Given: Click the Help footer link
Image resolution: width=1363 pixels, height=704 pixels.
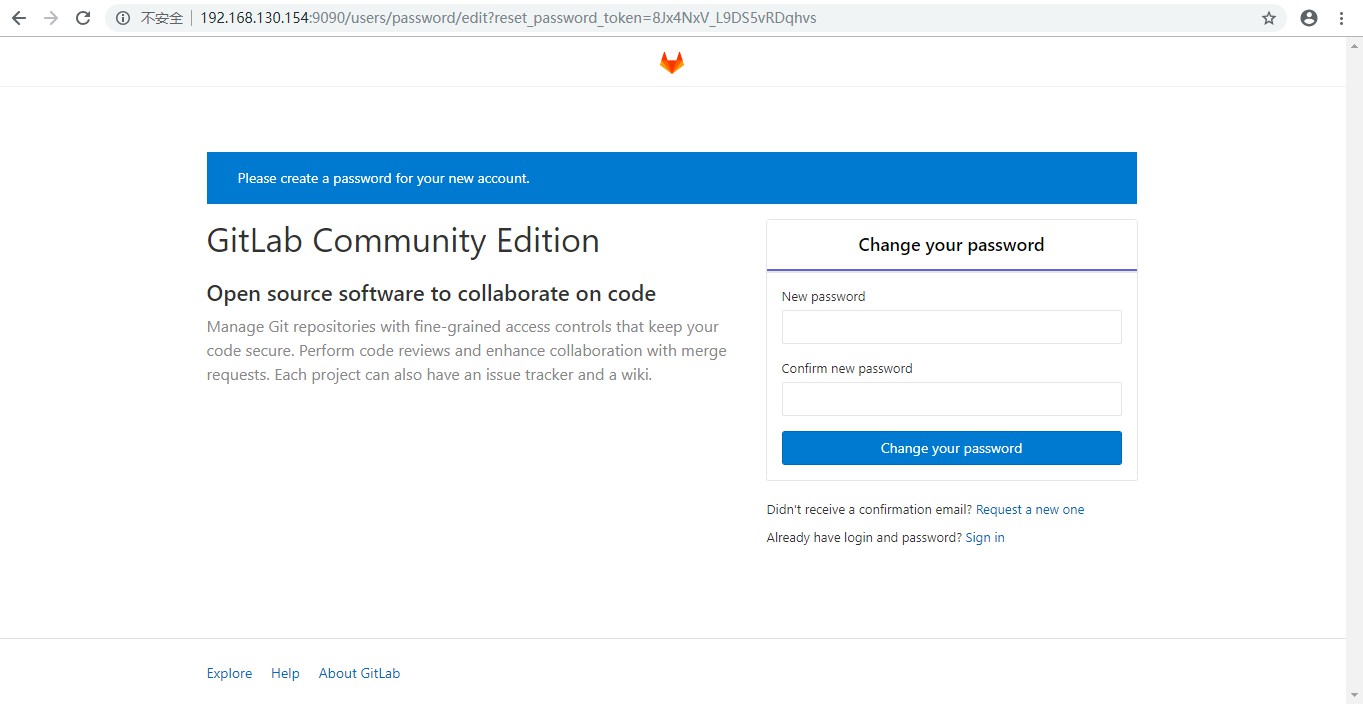Looking at the screenshot, I should pyautogui.click(x=285, y=674).
